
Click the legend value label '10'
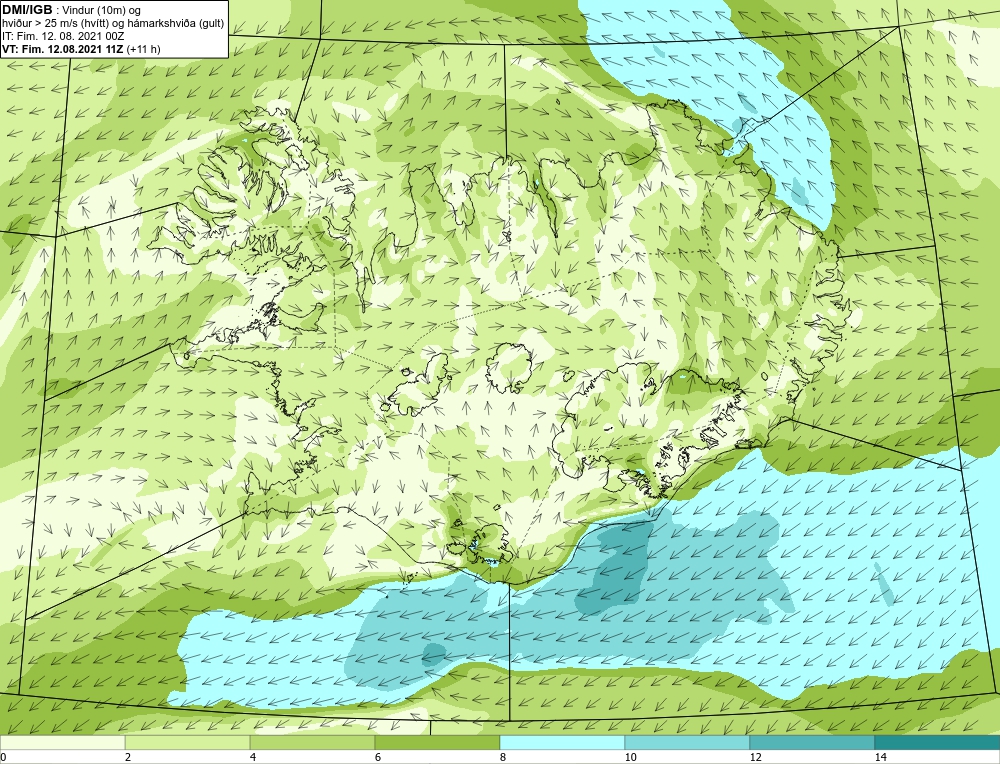click(x=630, y=757)
